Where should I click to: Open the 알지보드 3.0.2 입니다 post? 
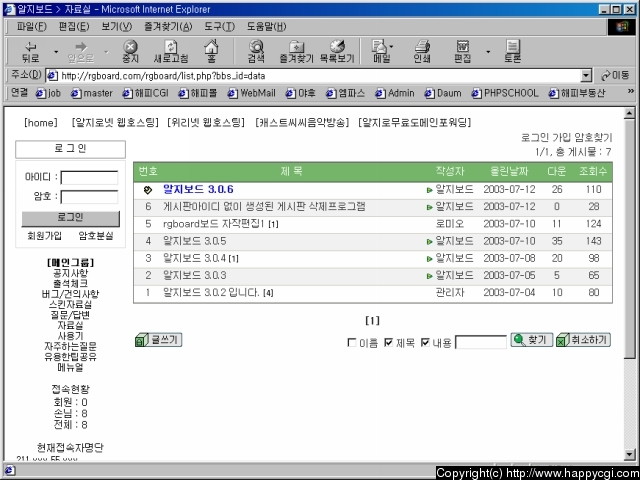pyautogui.click(x=211, y=293)
